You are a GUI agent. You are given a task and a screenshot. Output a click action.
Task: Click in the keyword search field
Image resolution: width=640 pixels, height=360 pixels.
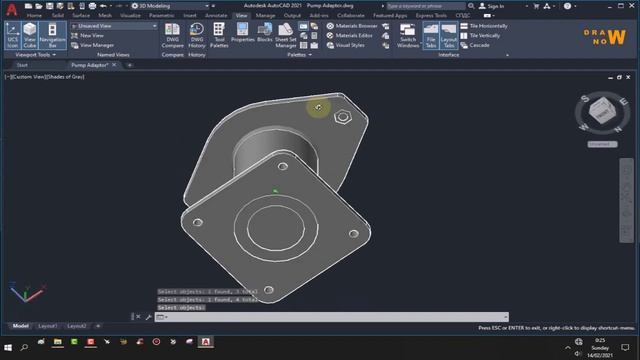[x=425, y=6]
